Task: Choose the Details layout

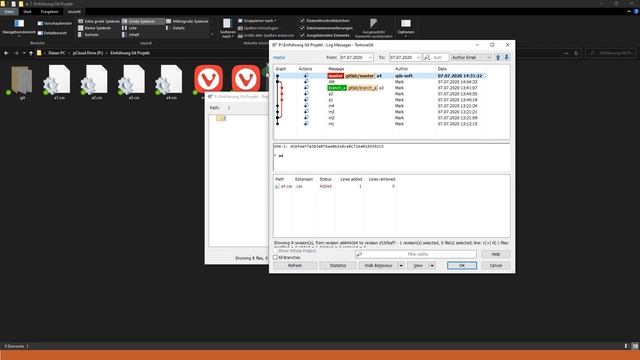Action: [x=176, y=28]
